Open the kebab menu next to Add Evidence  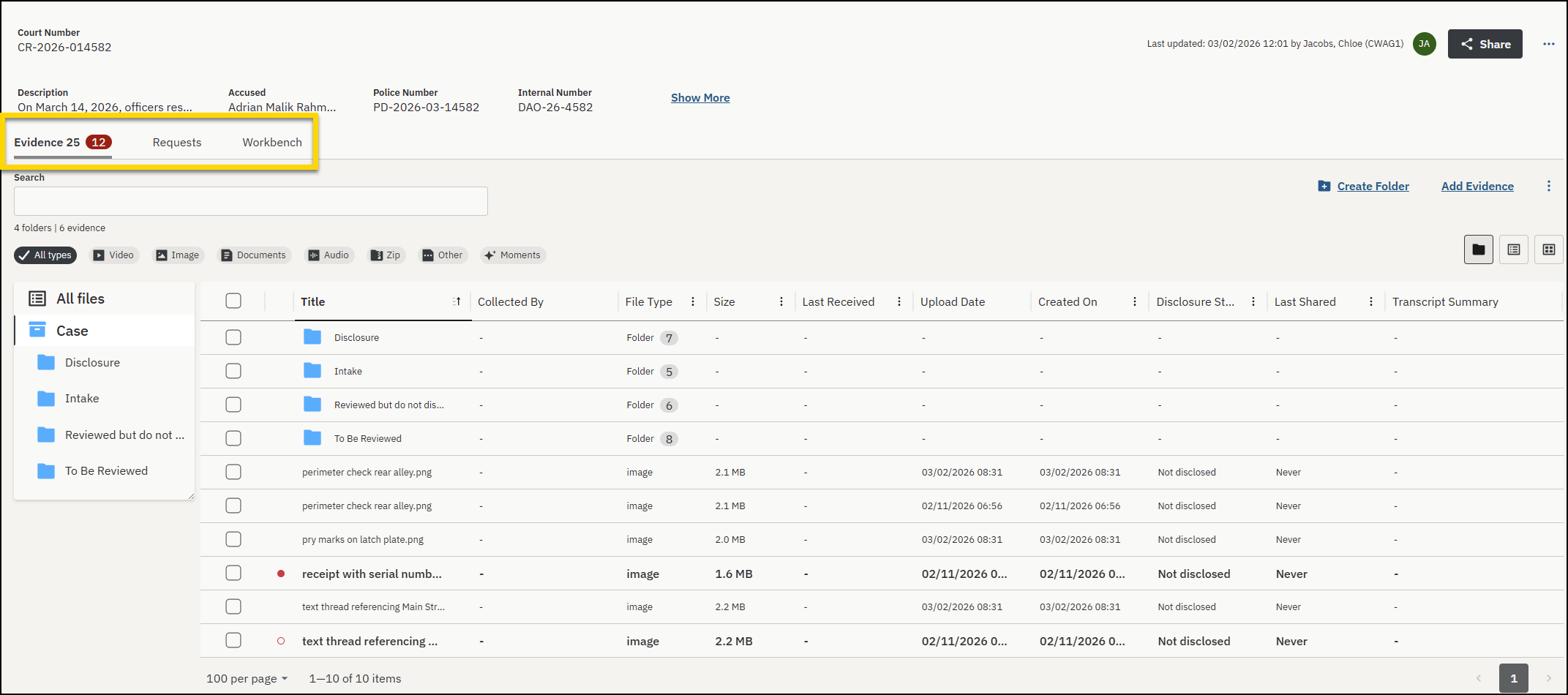point(1549,186)
